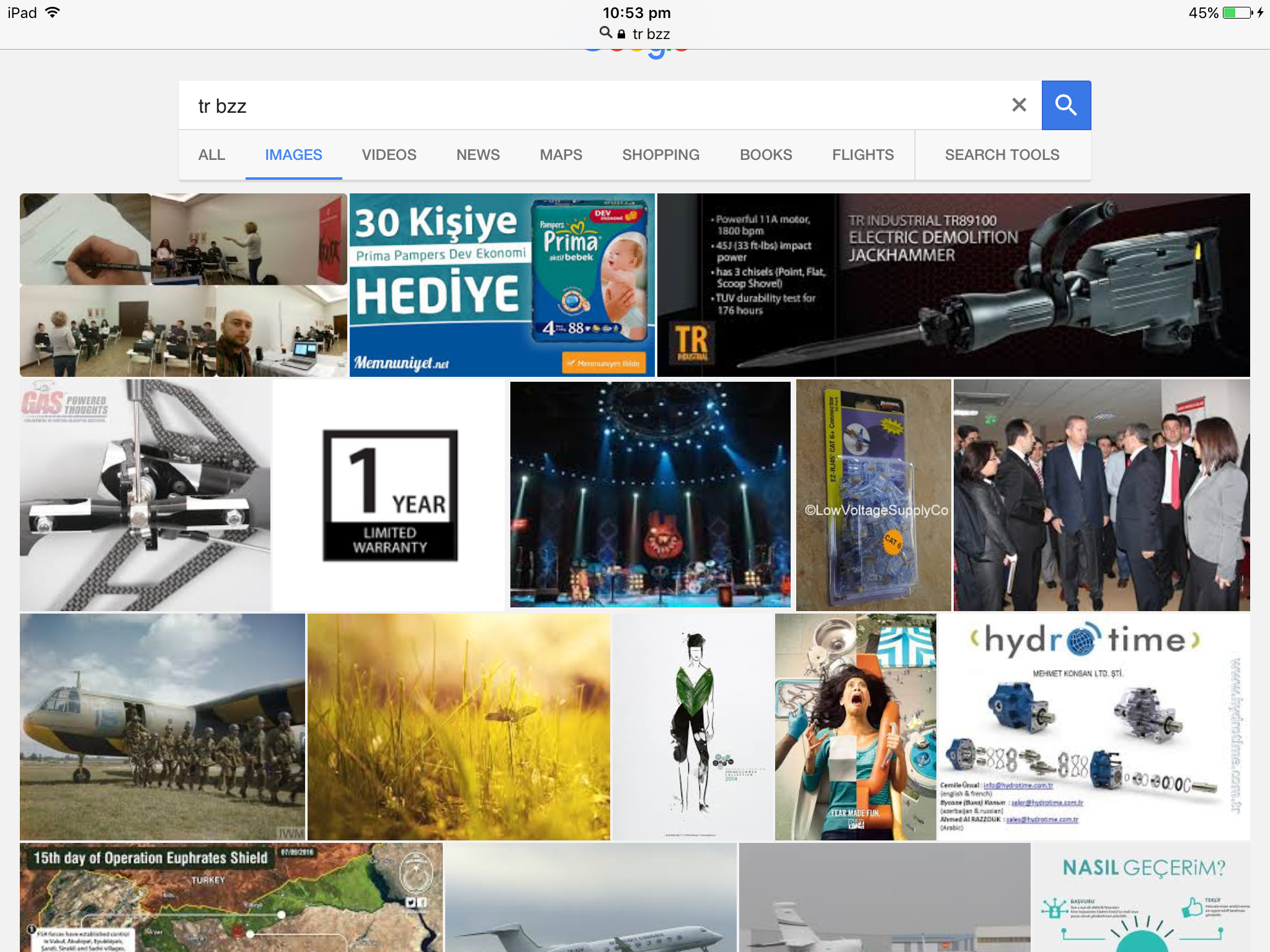
Task: Open the SHOPPING results tab
Action: pyautogui.click(x=660, y=155)
